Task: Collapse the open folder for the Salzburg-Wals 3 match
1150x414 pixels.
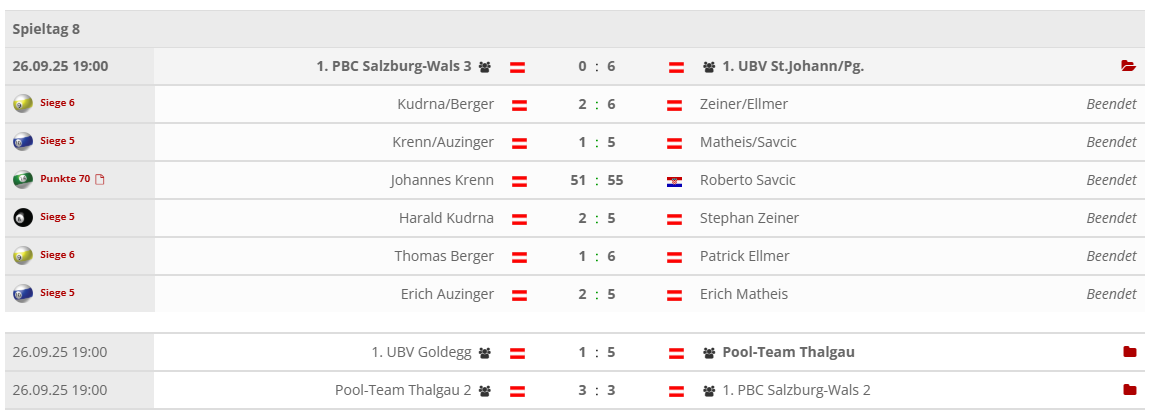Action: coord(1129,67)
